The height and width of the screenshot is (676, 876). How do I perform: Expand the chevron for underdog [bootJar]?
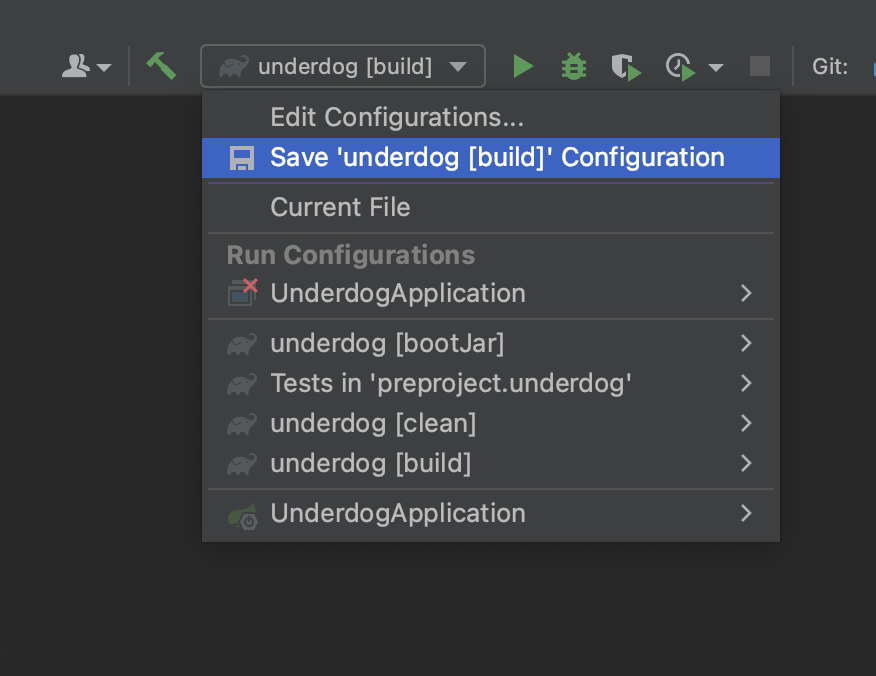click(x=746, y=343)
